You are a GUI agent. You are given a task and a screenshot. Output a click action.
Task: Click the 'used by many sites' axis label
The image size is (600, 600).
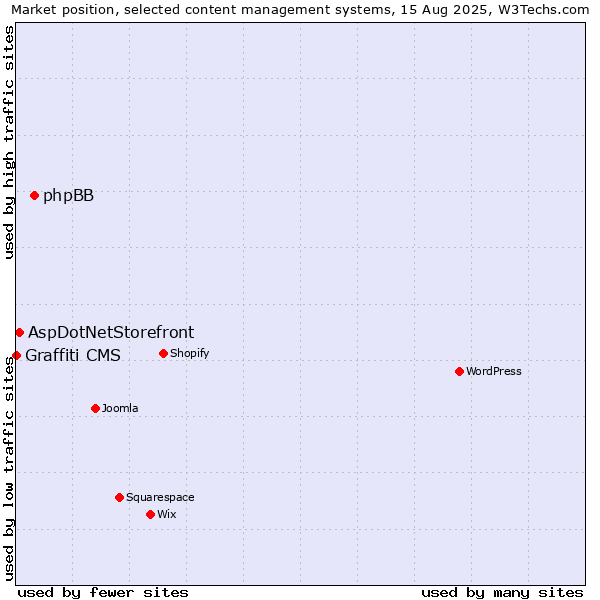(x=502, y=593)
